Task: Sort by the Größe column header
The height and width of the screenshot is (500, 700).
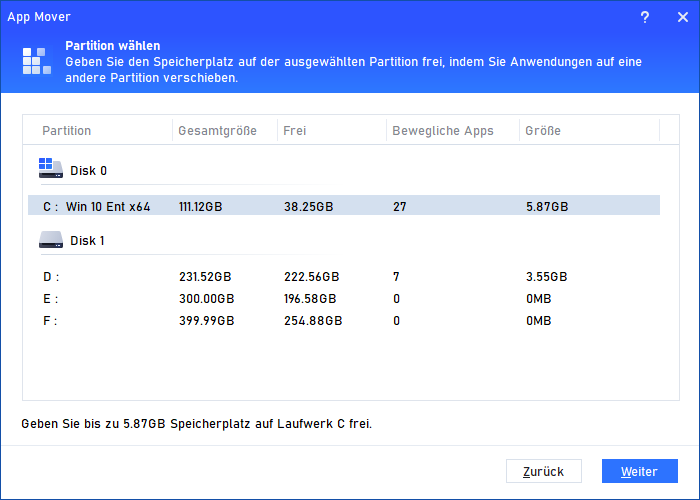Action: tap(544, 131)
